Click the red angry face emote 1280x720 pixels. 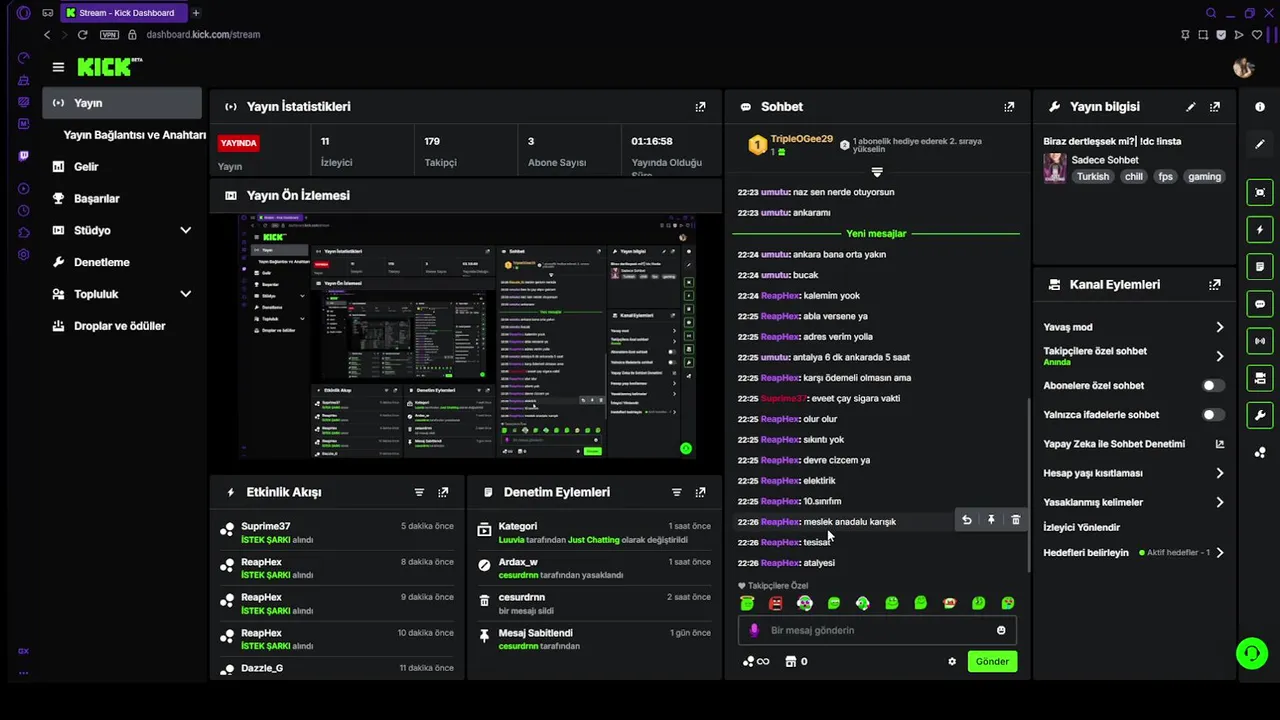[776, 603]
